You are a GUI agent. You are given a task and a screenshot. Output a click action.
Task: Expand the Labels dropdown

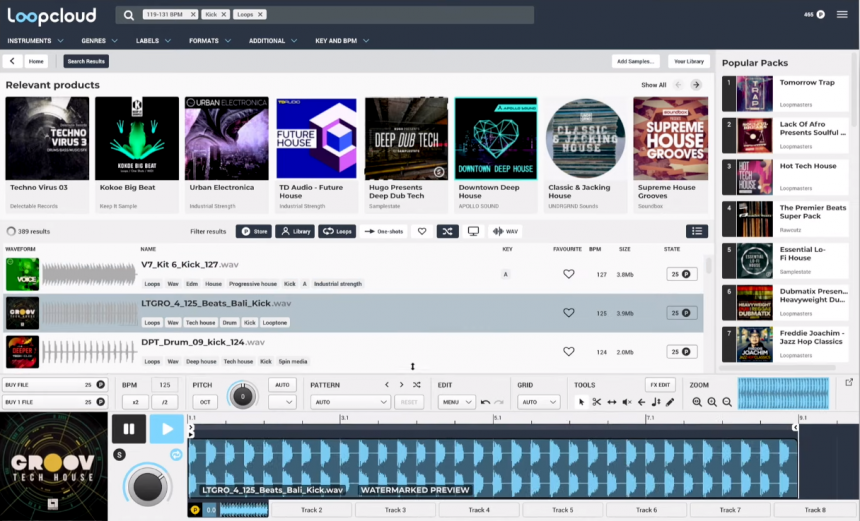153,41
